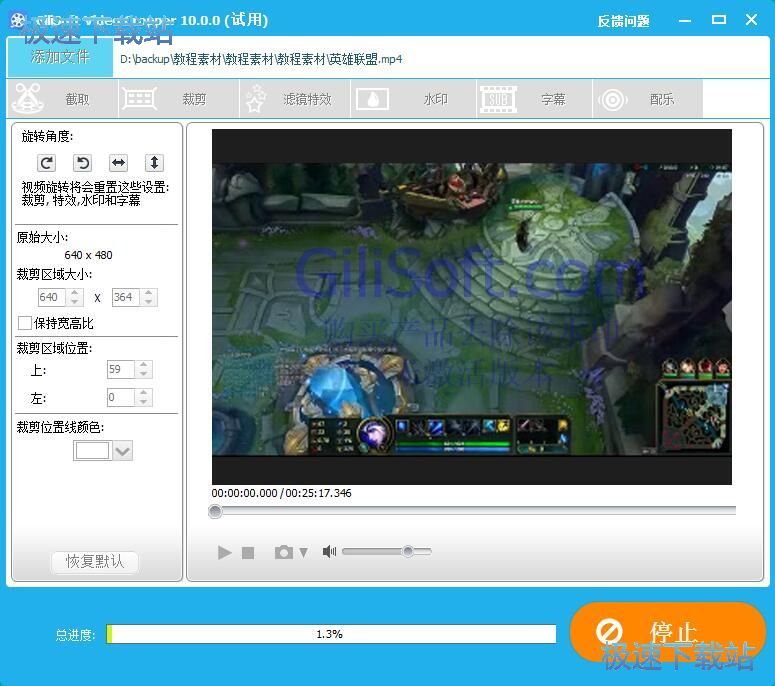Click the 添加文件 add file button
775x686 pixels.
[x=60, y=57]
